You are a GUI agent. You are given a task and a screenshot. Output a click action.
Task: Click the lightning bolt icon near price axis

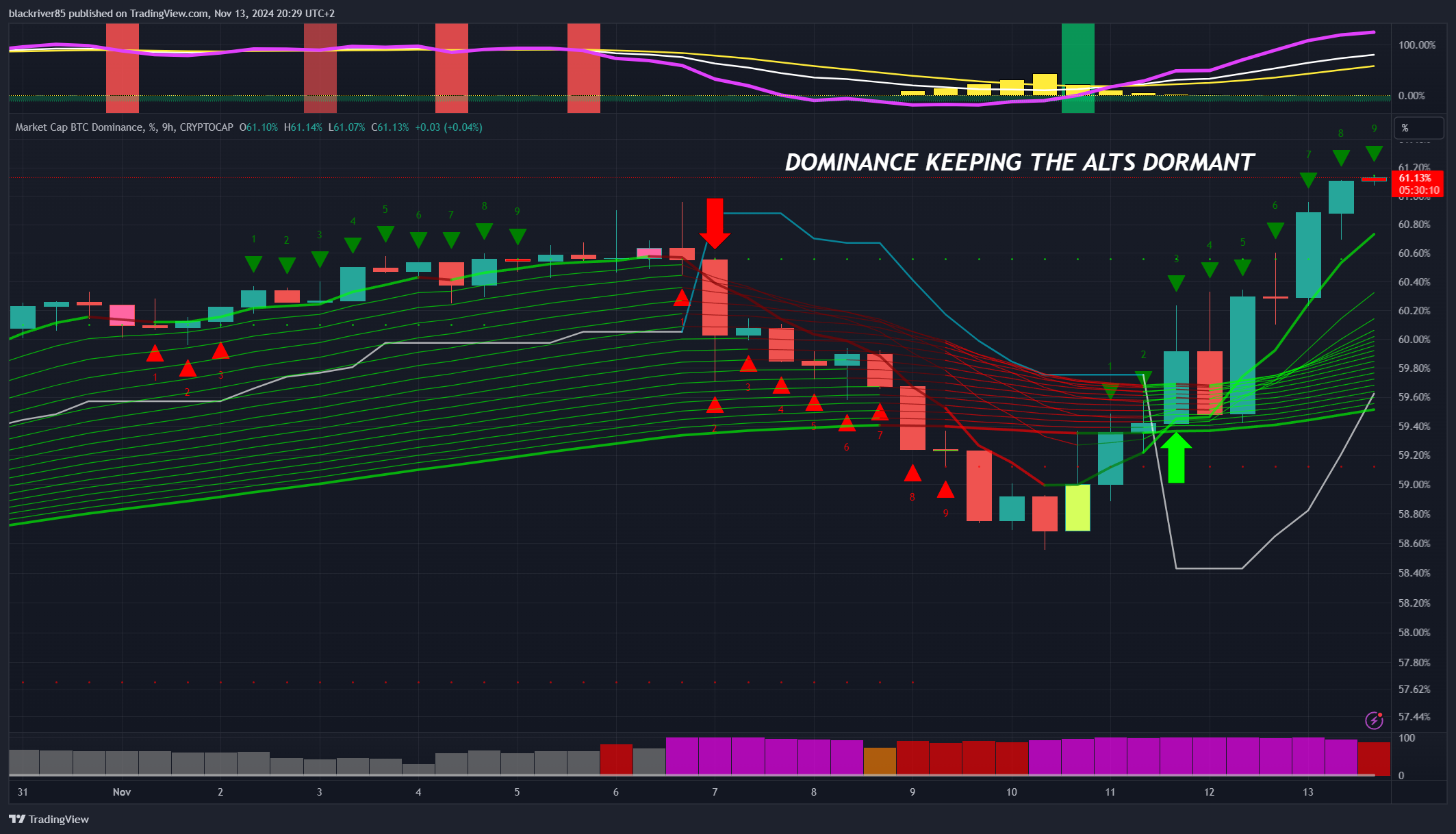coord(1374,720)
